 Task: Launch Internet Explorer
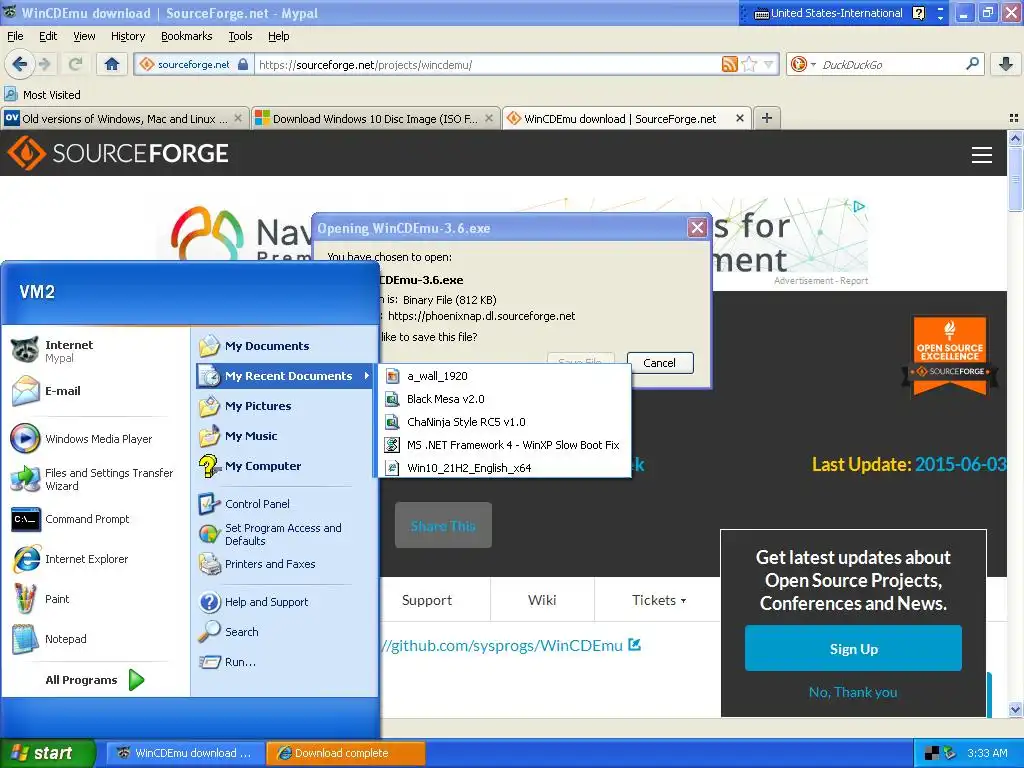(95, 559)
